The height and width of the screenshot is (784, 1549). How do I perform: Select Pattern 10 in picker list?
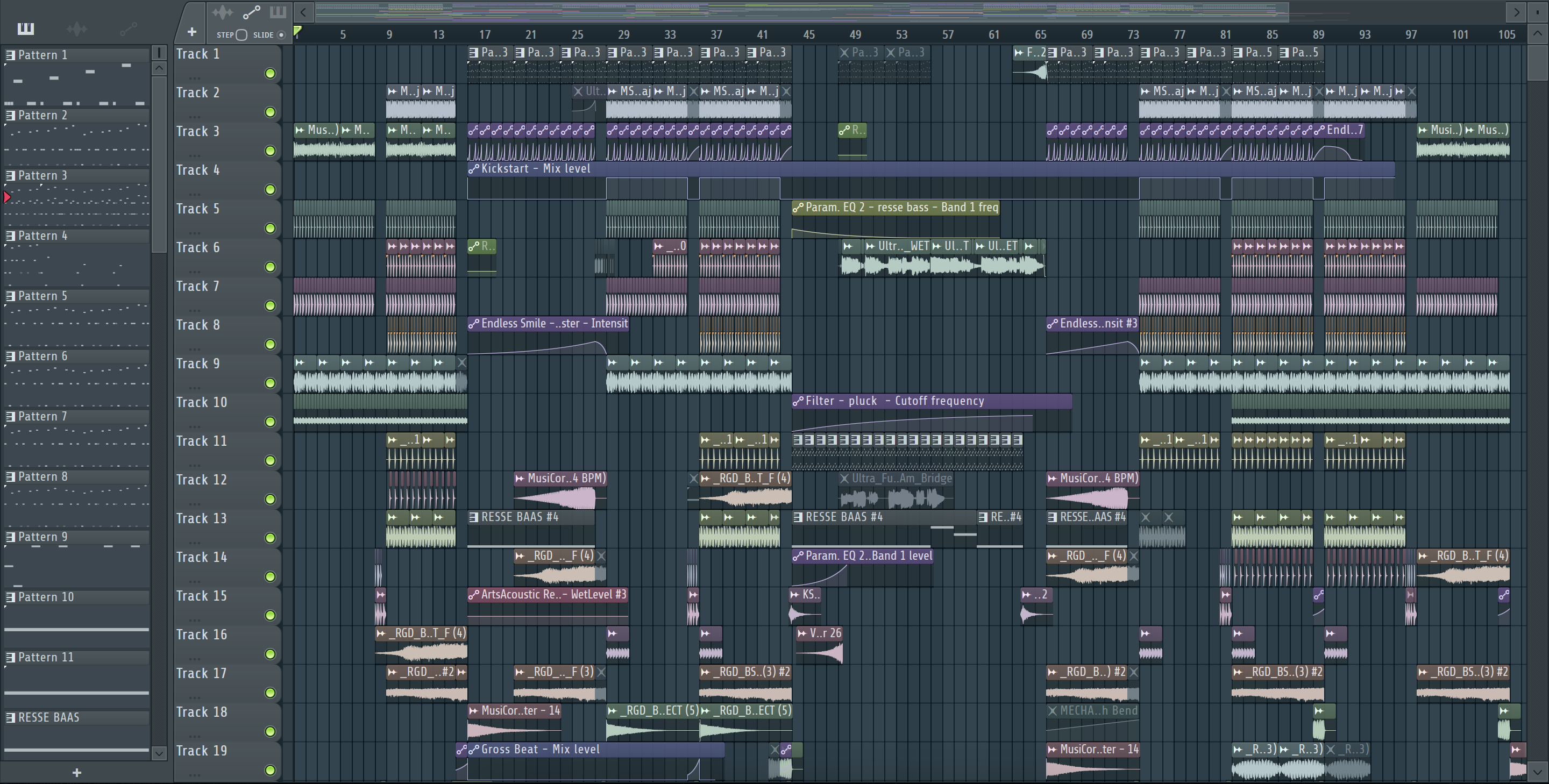(77, 597)
